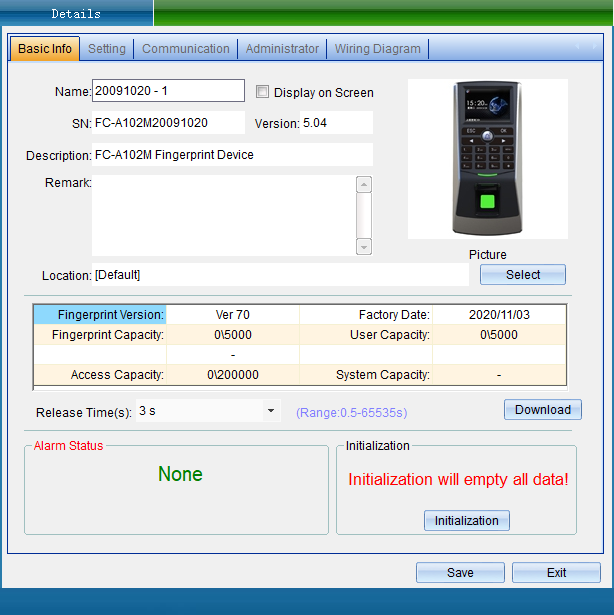Click the Remark scrollbar up arrow
Viewport: 614px width, 615px height.
coord(364,184)
